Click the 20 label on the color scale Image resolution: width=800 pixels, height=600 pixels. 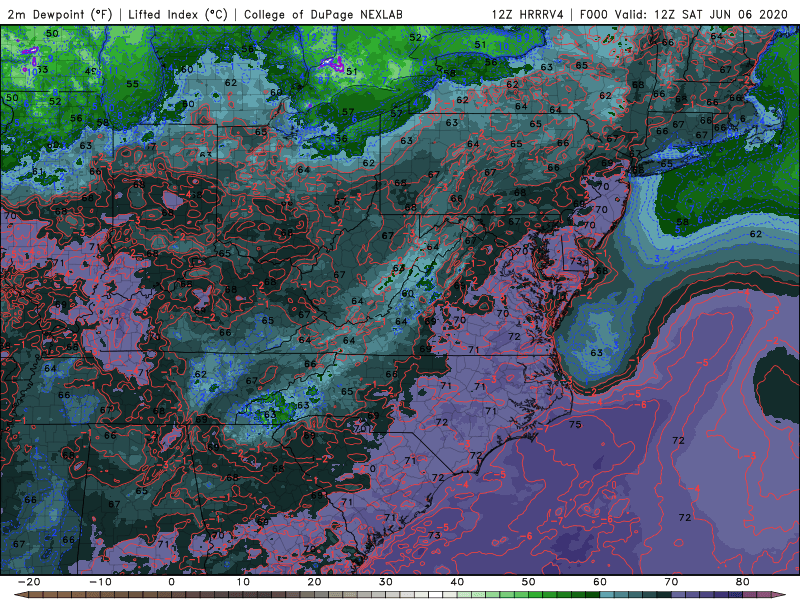coord(314,582)
